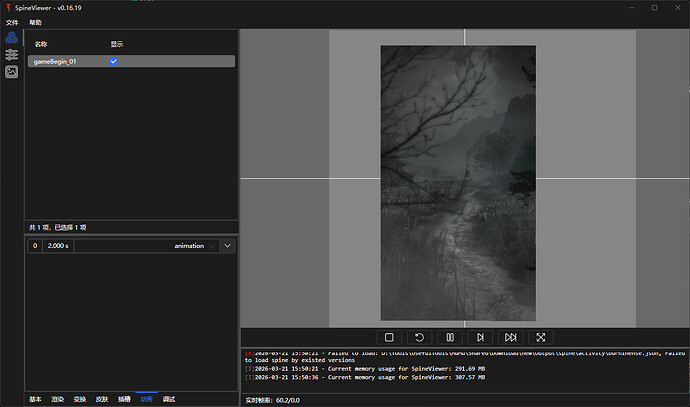The width and height of the screenshot is (690, 407).
Task: Expand the animation track row chevron
Action: [x=227, y=246]
